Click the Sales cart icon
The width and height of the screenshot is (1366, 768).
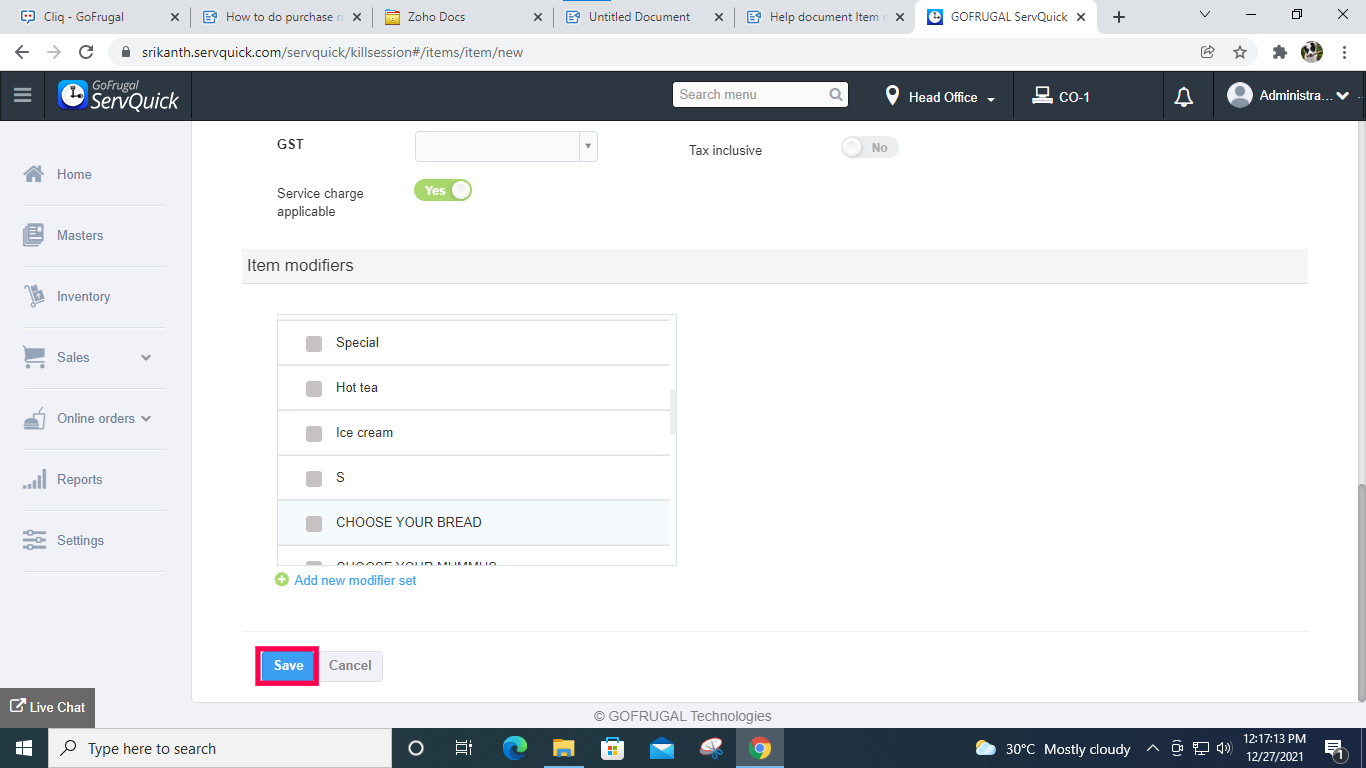pos(34,357)
